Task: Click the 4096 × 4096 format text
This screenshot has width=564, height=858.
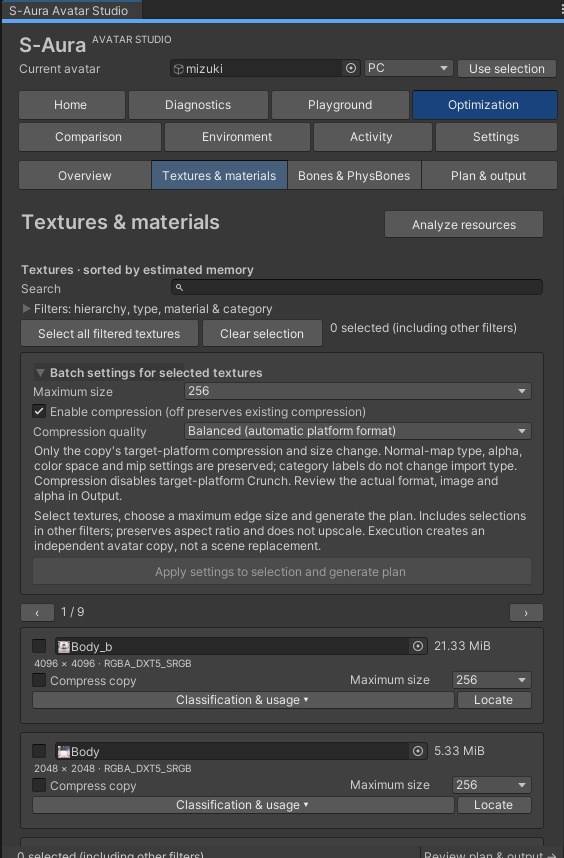Action: pyautogui.click(x=113, y=663)
